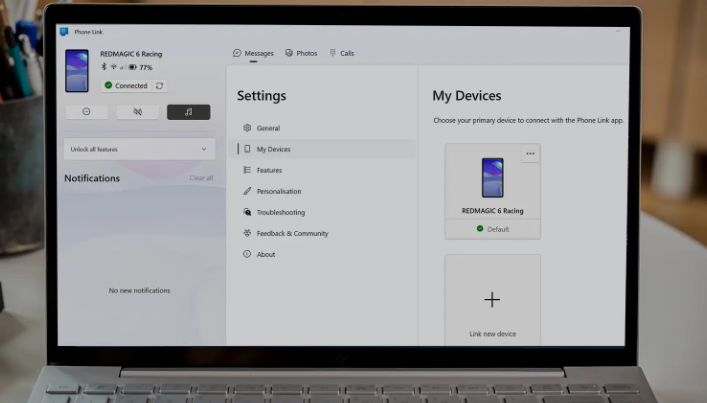Open Feedback & Community section
This screenshot has height=403, width=707.
pyautogui.click(x=322, y=234)
